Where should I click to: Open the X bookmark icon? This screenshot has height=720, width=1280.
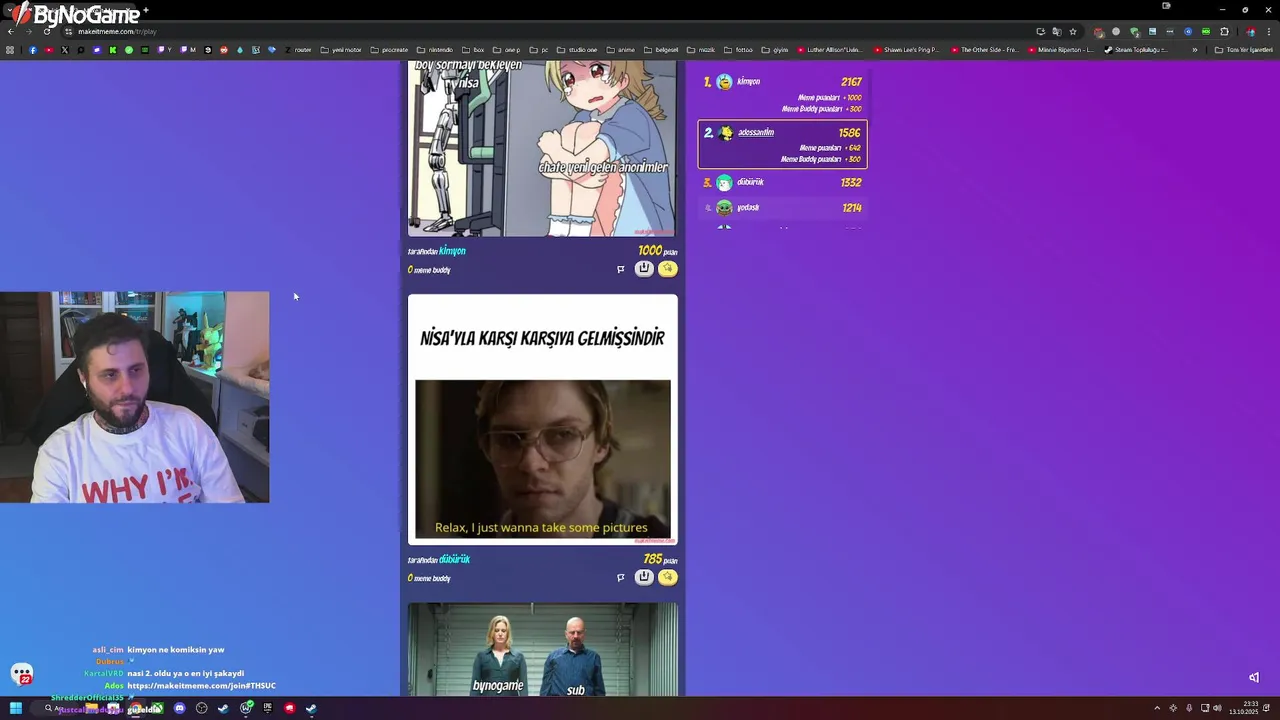click(65, 50)
